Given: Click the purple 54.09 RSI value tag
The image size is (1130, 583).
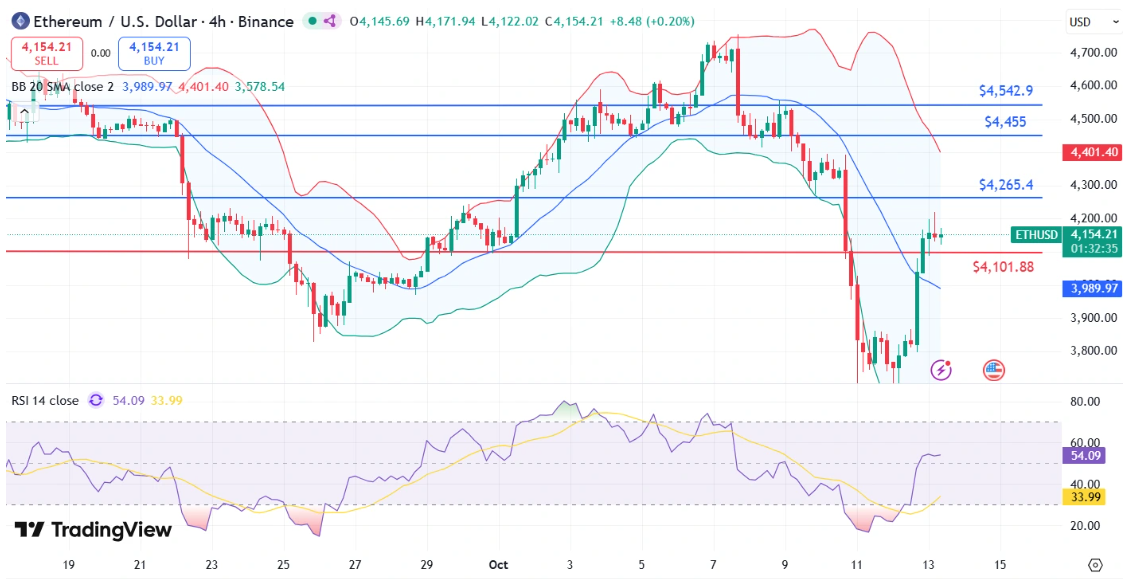Looking at the screenshot, I should [x=1084, y=455].
